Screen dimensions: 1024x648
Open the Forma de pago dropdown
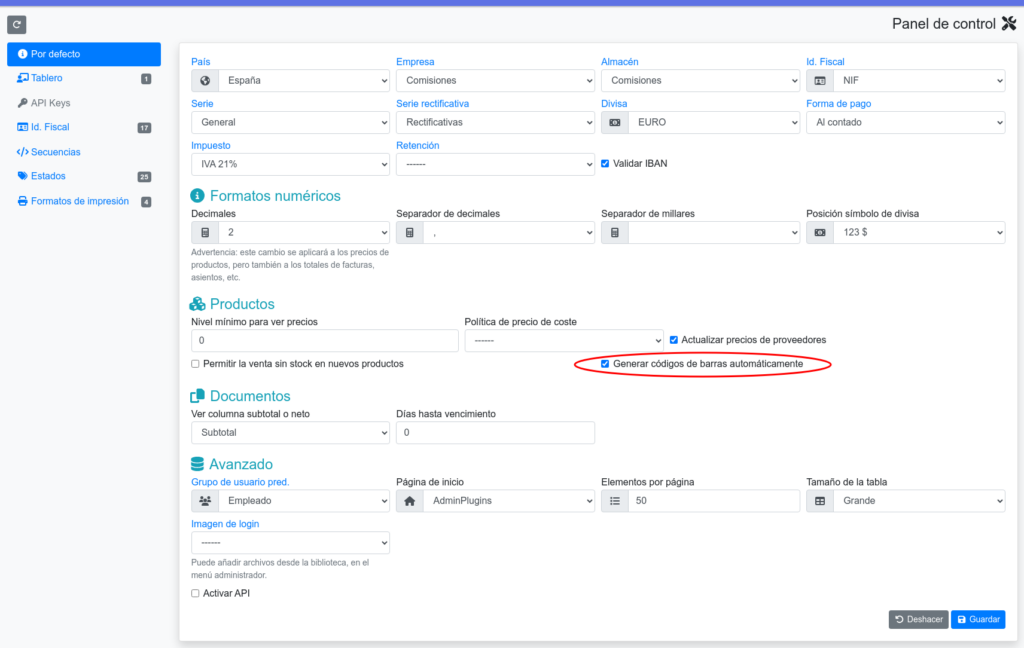(x=904, y=122)
